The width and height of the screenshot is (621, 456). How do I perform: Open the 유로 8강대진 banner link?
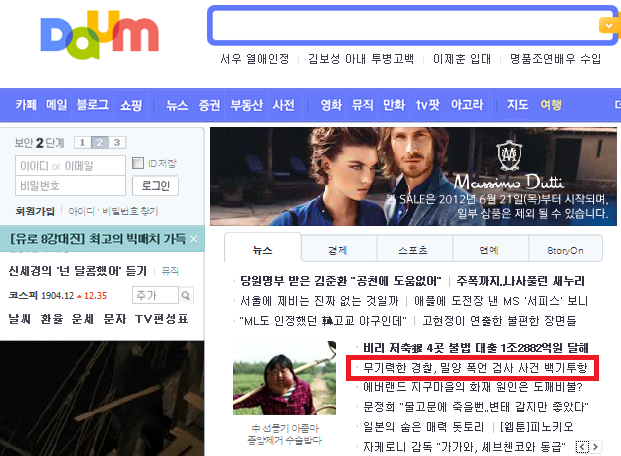point(98,238)
